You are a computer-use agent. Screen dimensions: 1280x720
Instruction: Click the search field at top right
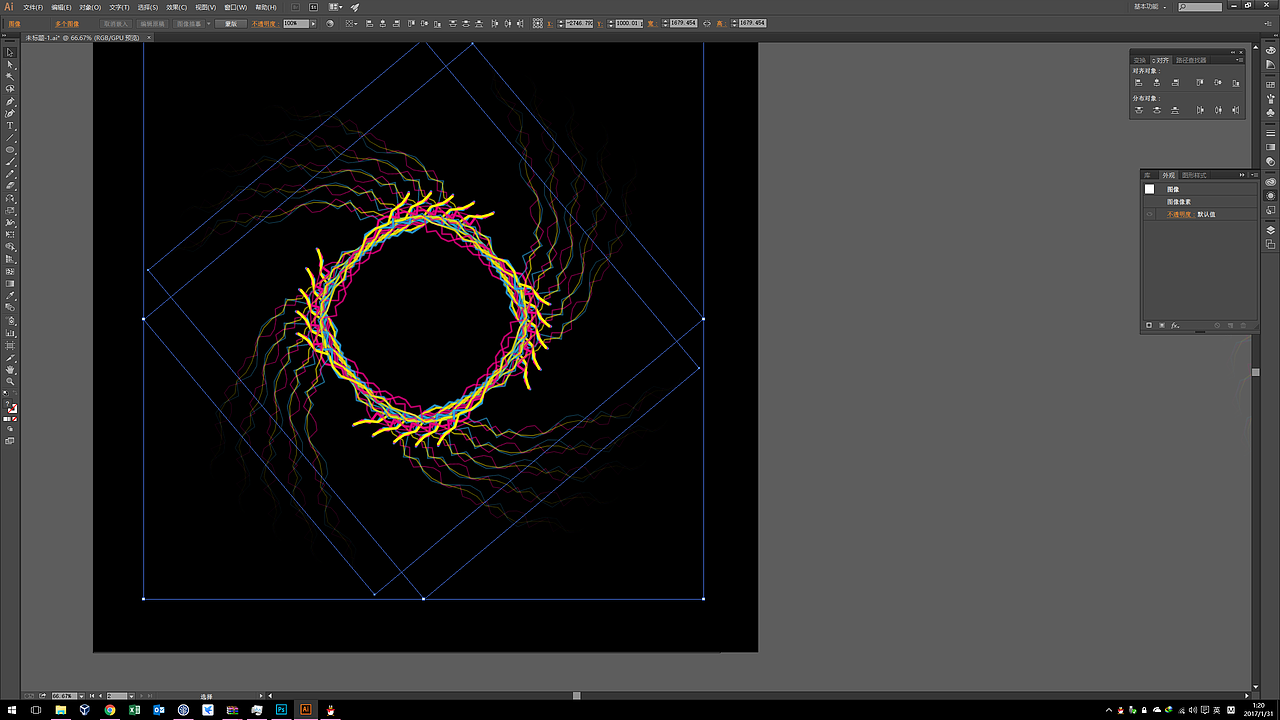(x=1200, y=7)
